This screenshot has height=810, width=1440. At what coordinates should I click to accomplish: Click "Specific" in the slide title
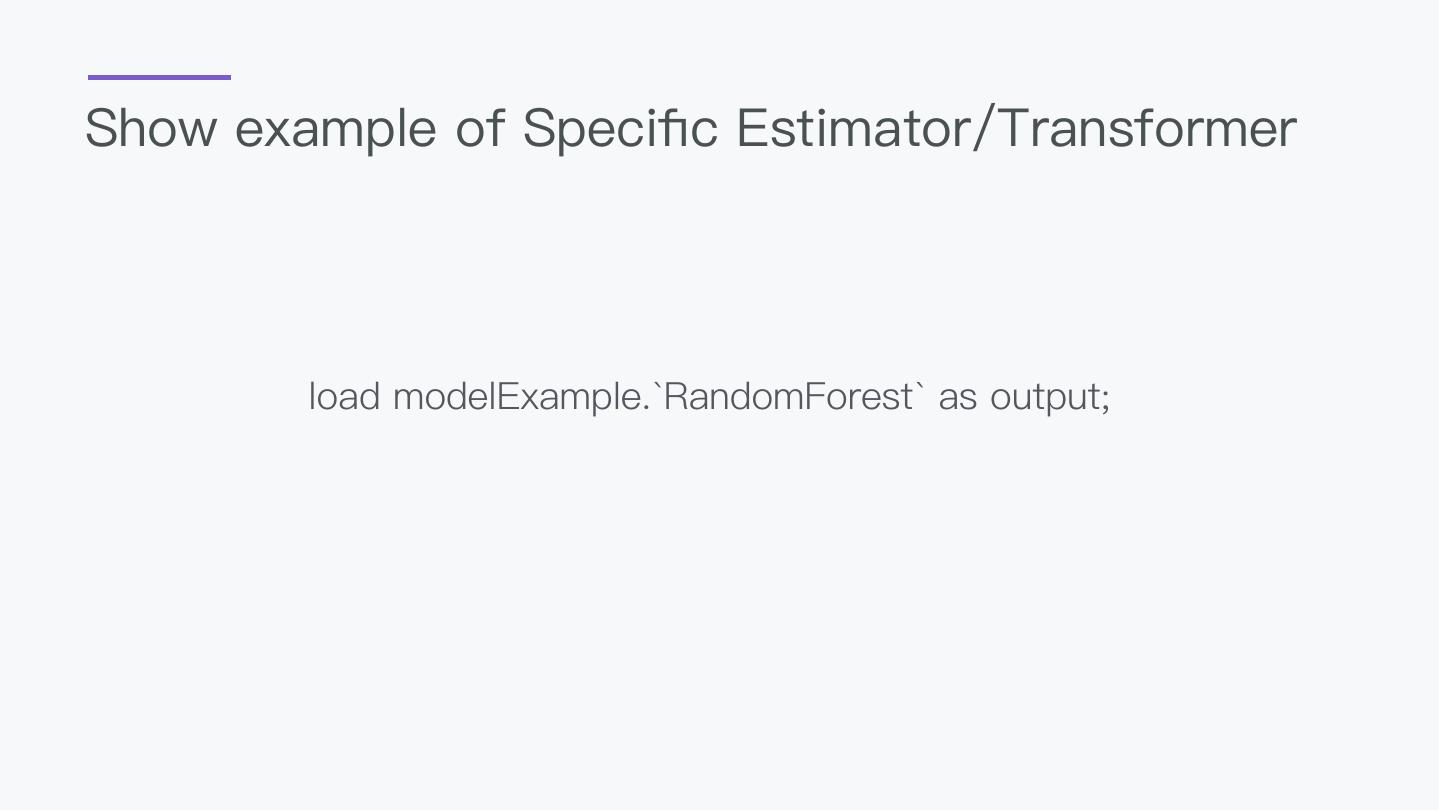620,129
